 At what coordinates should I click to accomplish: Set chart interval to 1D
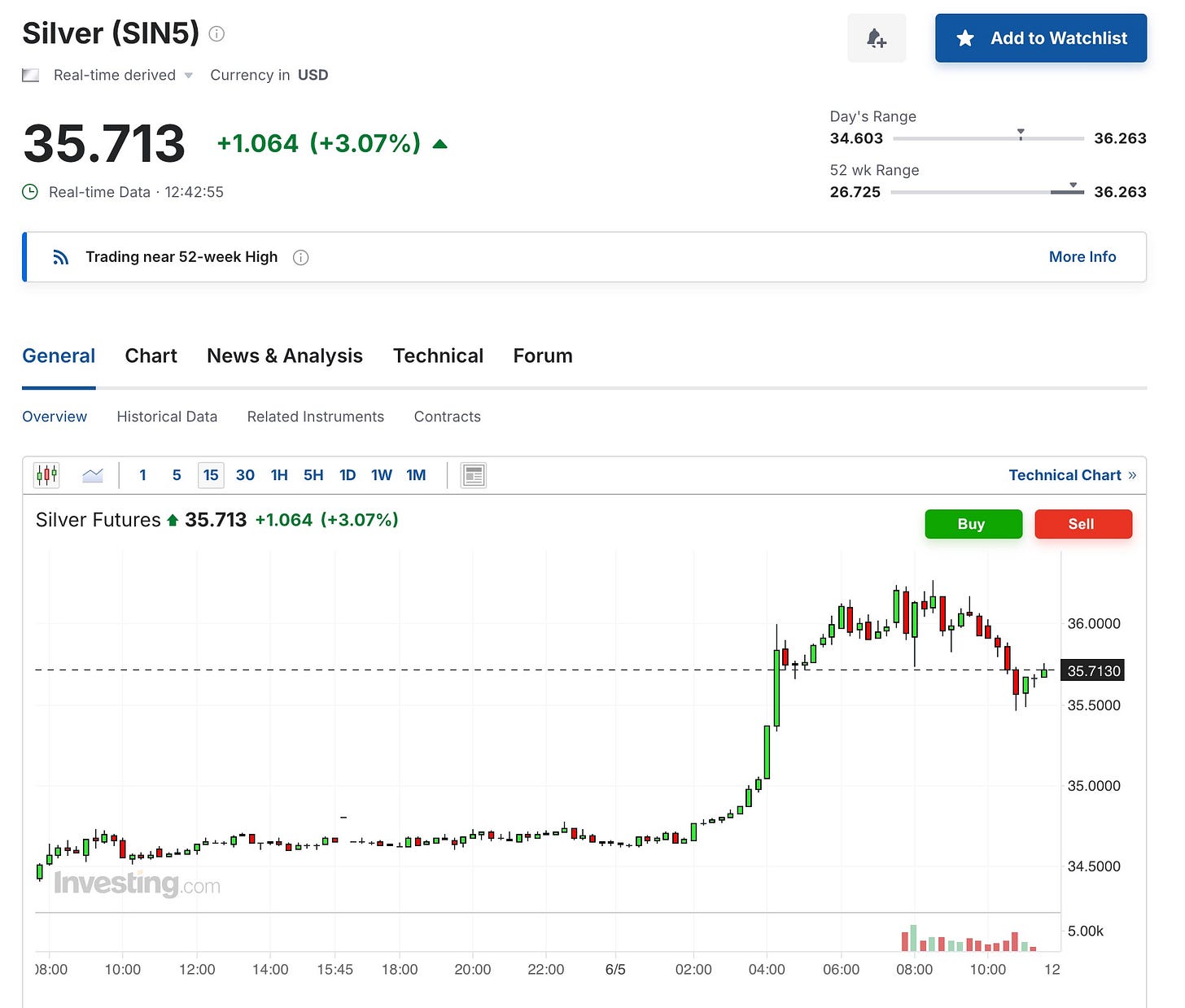click(x=348, y=475)
